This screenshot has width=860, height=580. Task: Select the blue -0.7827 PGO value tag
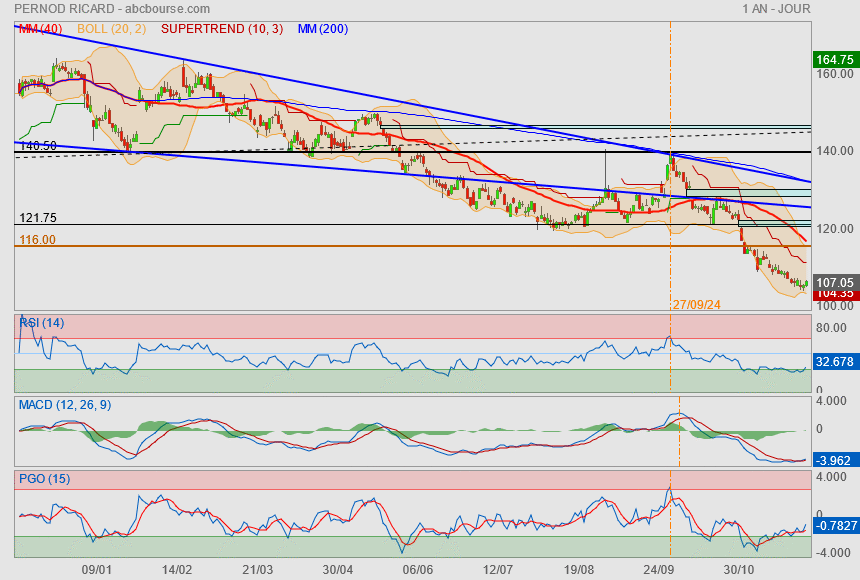coord(835,526)
